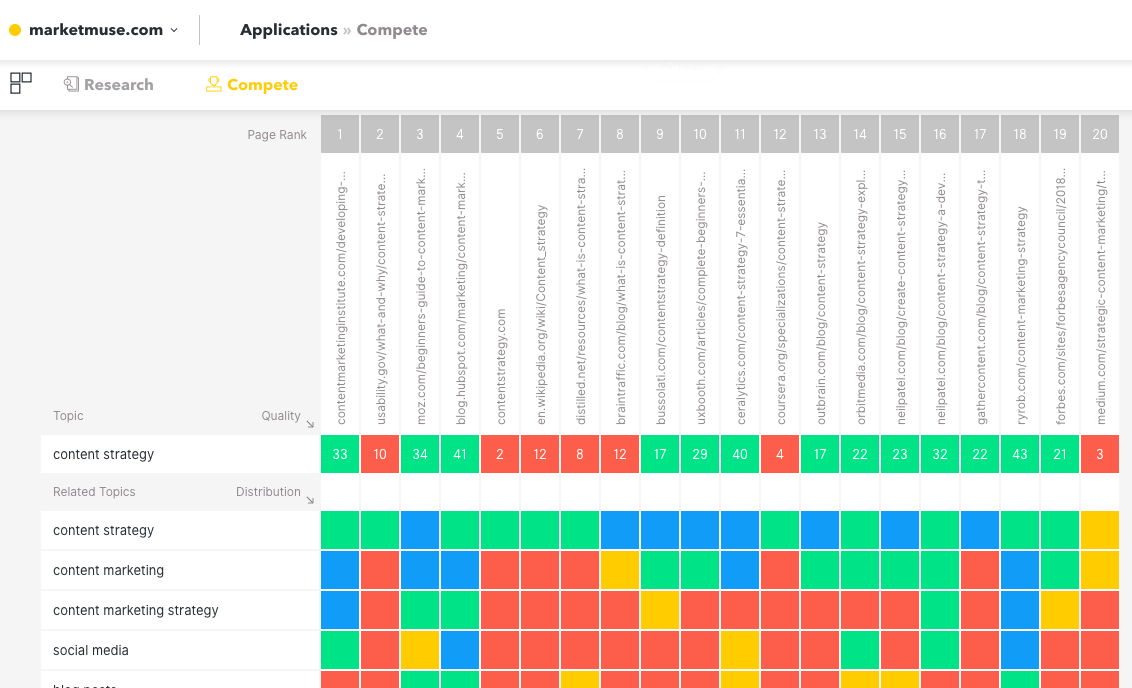Viewport: 1132px width, 688px height.
Task: Click green social media cell under rank 1
Action: point(340,650)
